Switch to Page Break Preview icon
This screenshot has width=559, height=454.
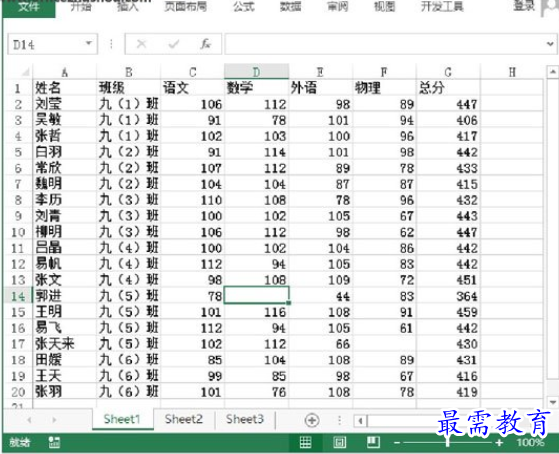(373, 442)
